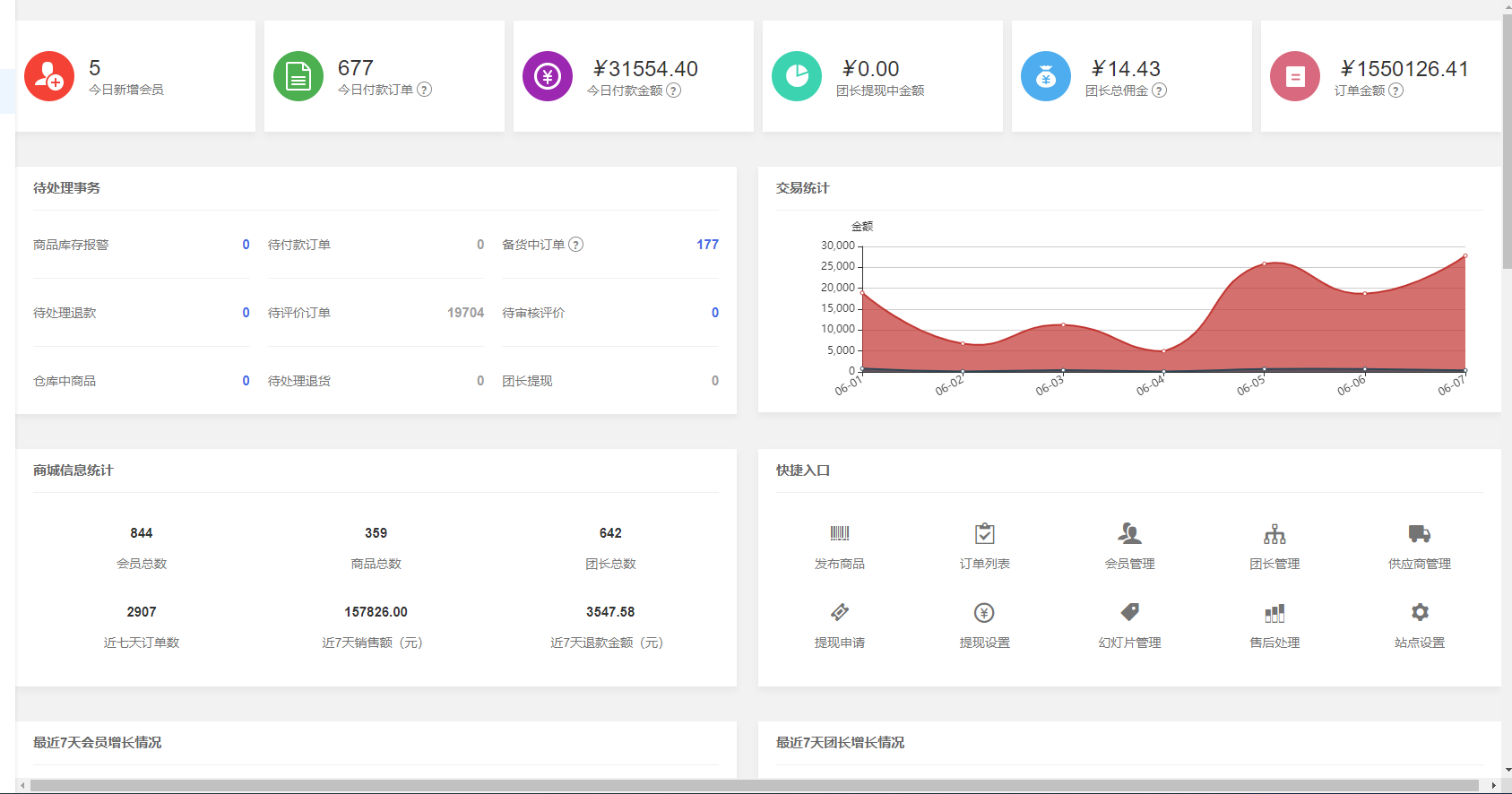Open the 团长管理 shortcut link
The width and height of the screenshot is (1512, 794).
coord(1274,564)
